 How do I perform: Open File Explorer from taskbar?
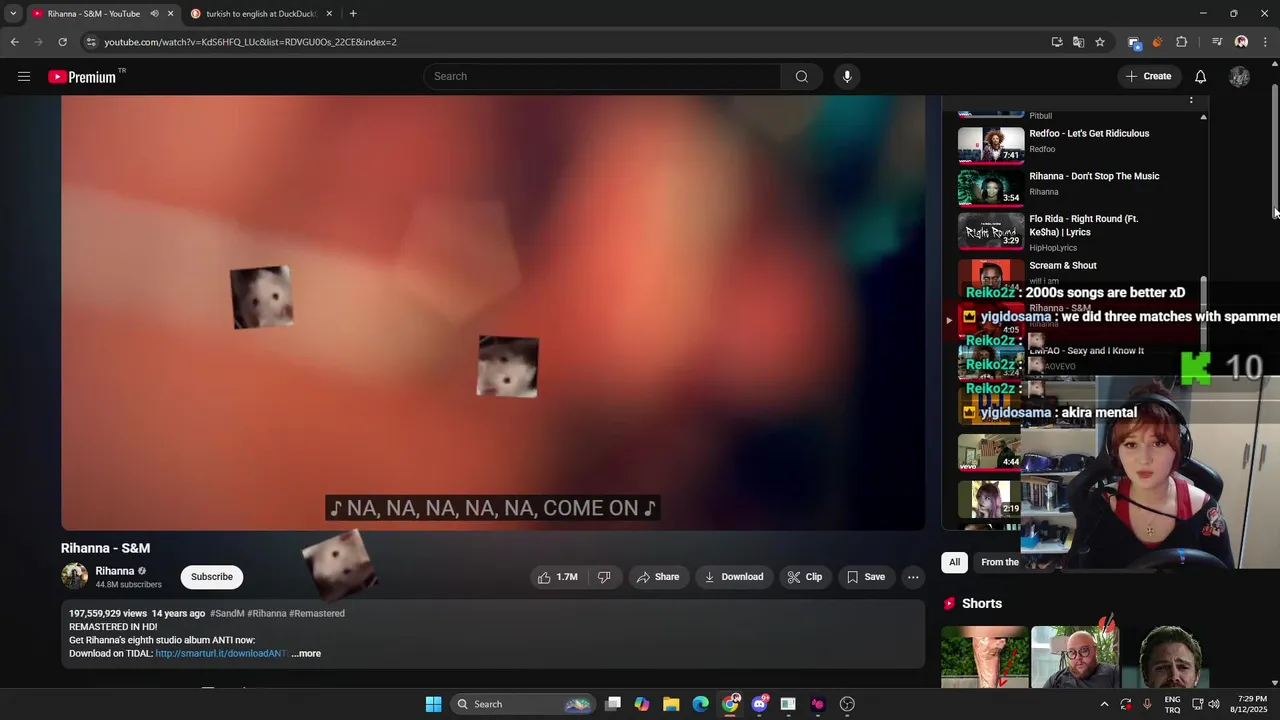[x=671, y=704]
